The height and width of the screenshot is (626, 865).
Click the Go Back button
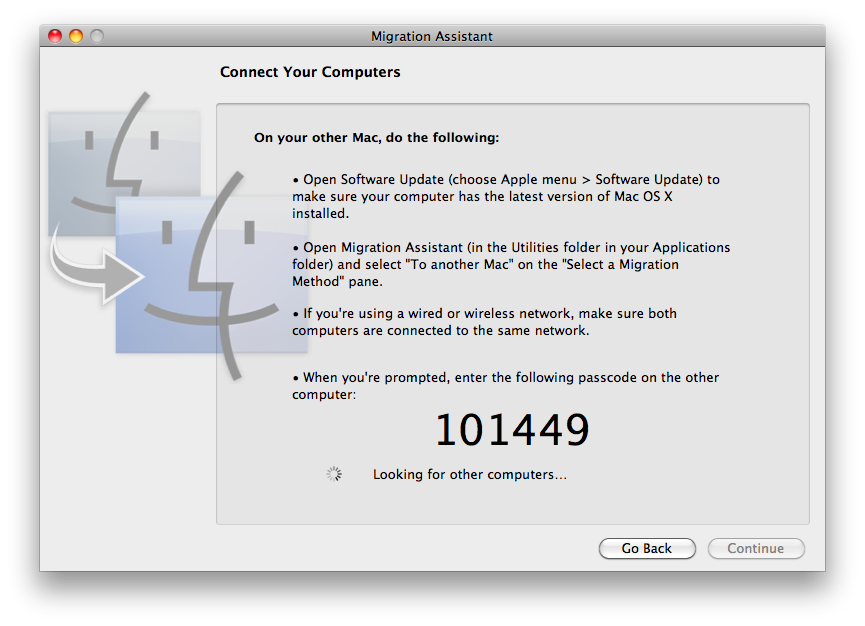647,548
